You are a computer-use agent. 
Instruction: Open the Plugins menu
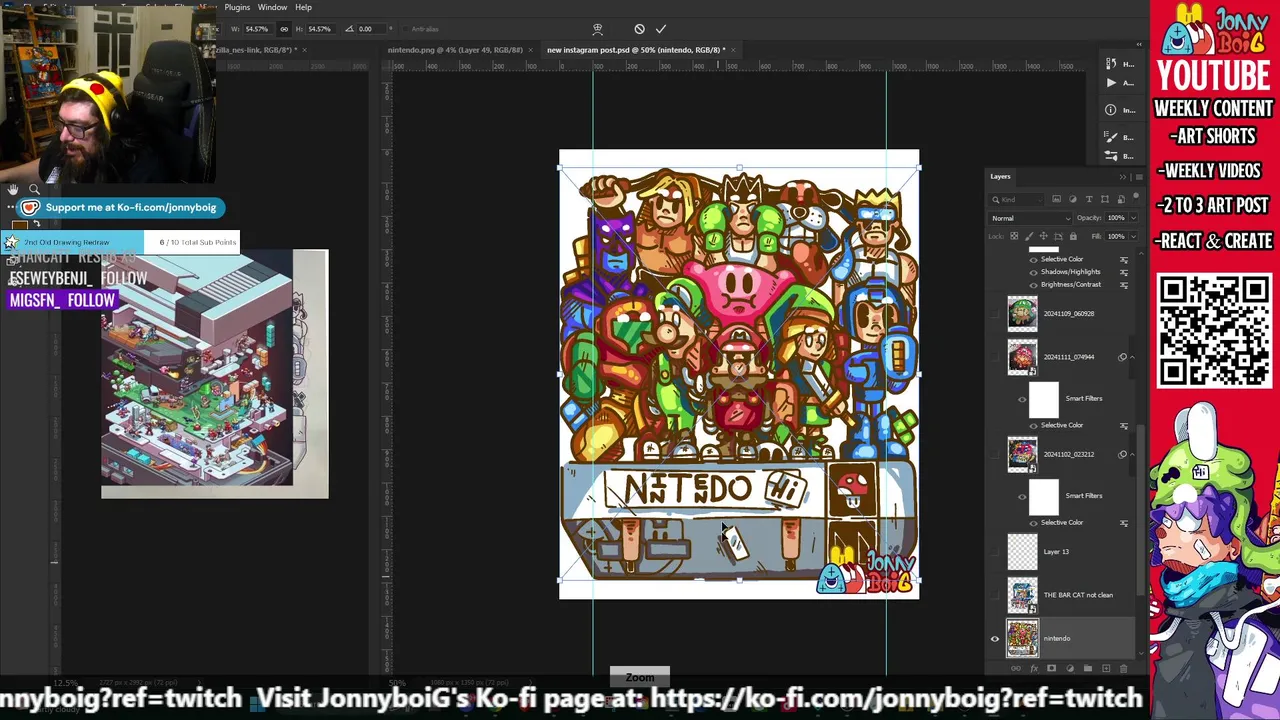[x=237, y=7]
